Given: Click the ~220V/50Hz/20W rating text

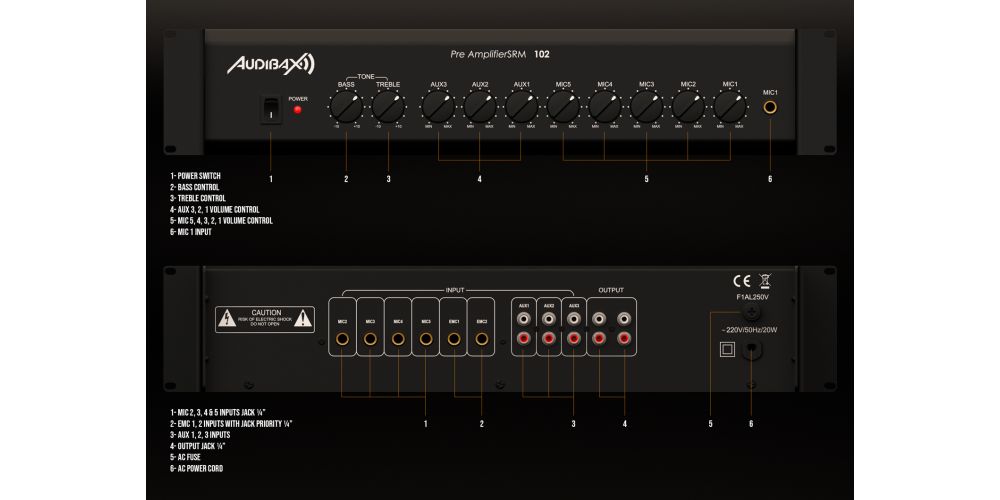Looking at the screenshot, I should [x=749, y=330].
